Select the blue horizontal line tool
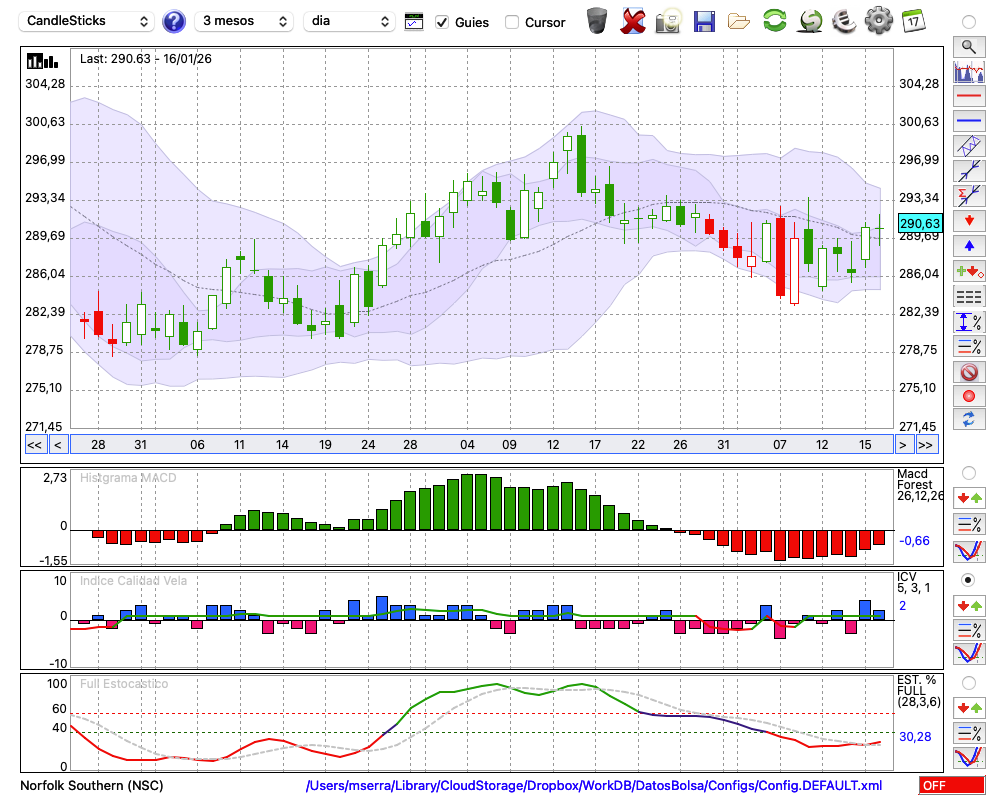 pyautogui.click(x=968, y=121)
